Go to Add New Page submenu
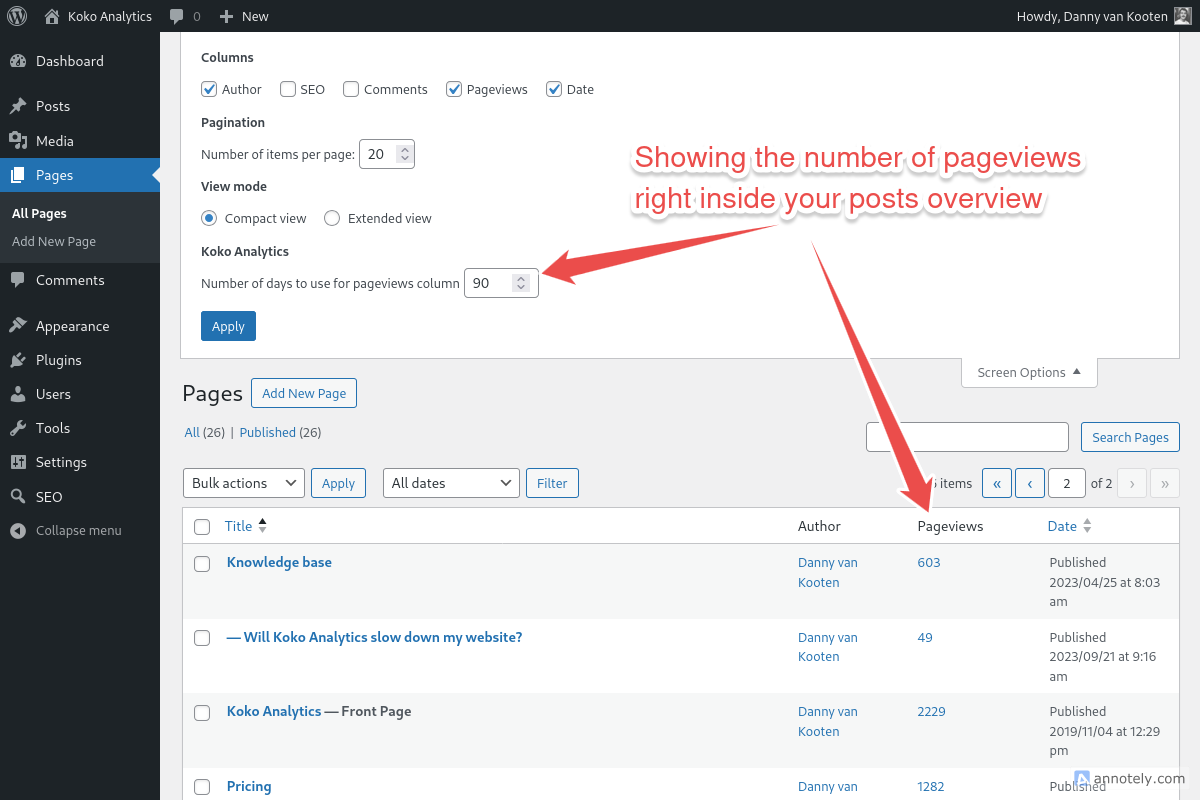This screenshot has height=800, width=1200. point(54,242)
